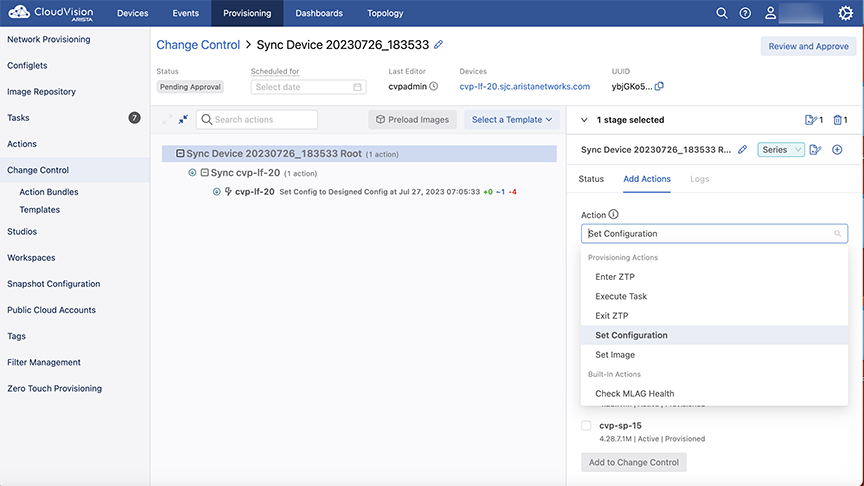Select Set Image from action list
This screenshot has width=864, height=486.
pyautogui.click(x=714, y=355)
